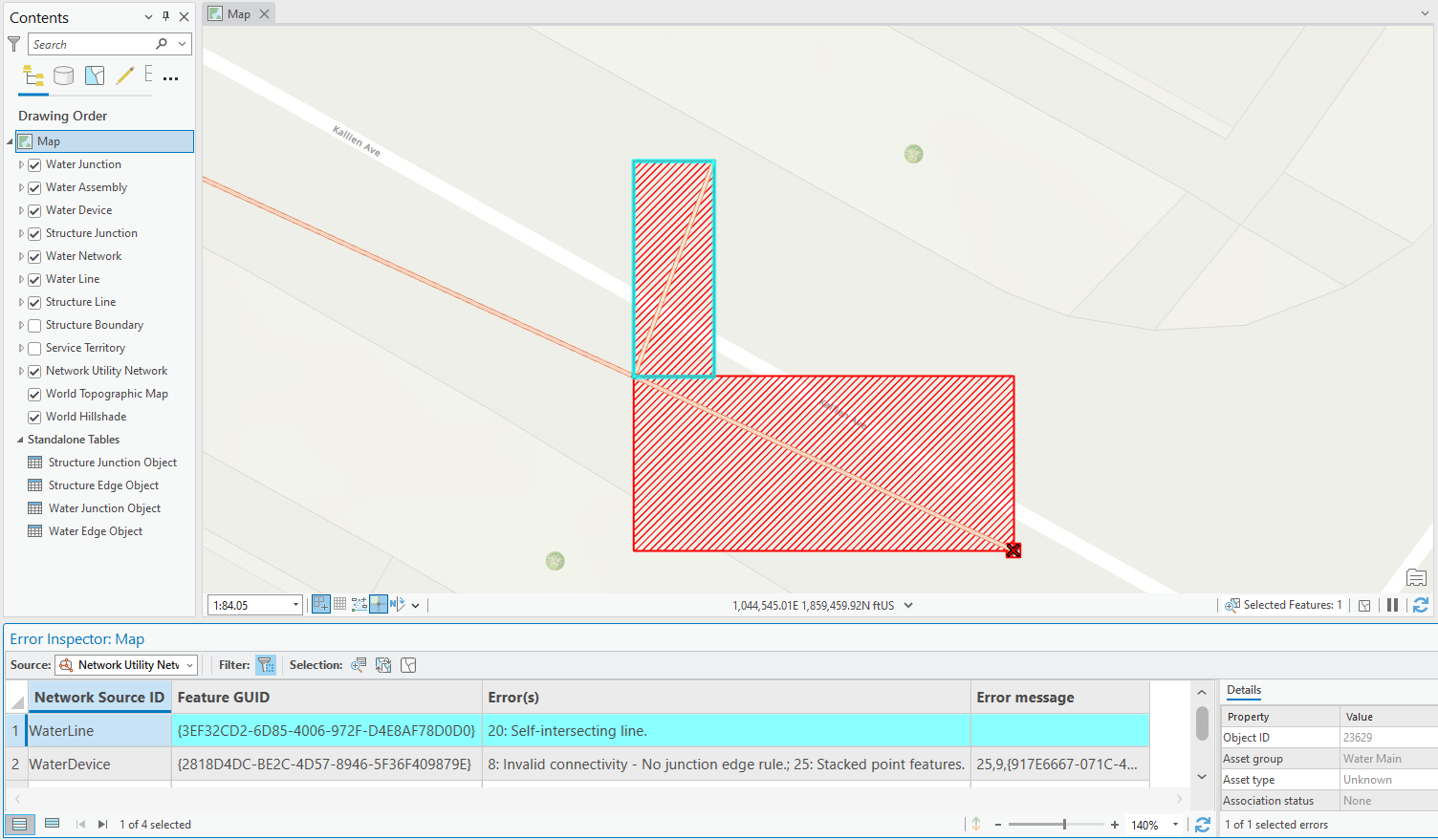Refresh the Error Inspector table
Image resolution: width=1438 pixels, height=840 pixels.
click(x=1203, y=825)
